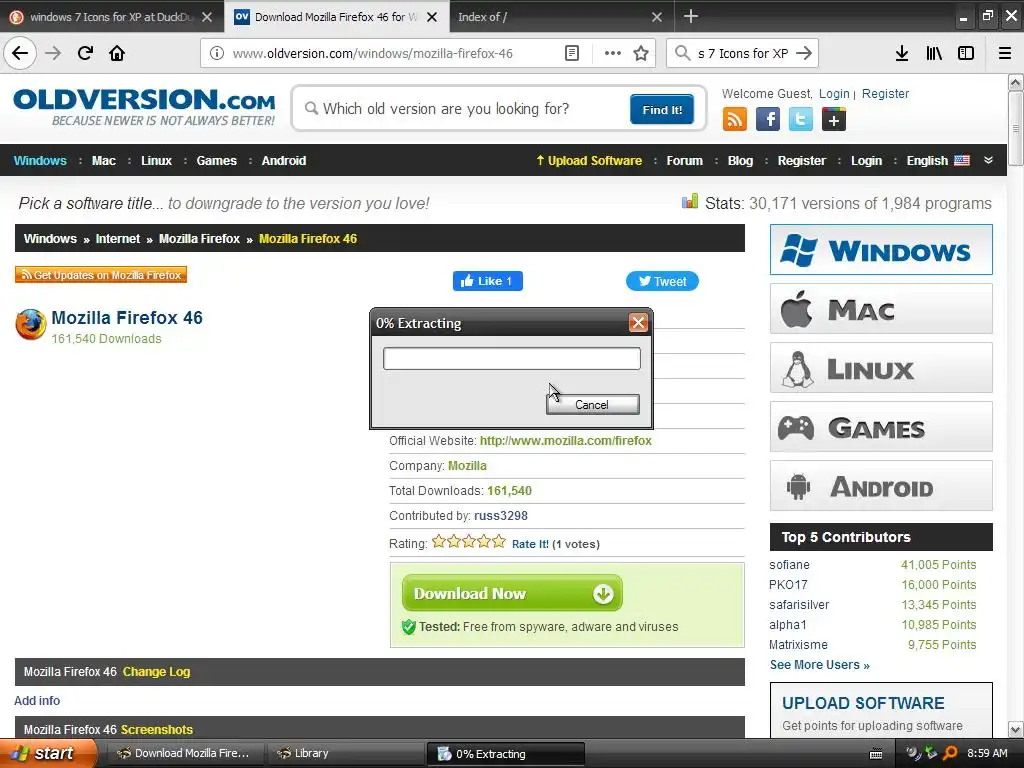
Task: Open the mozilla.com/firefox official website link
Action: click(566, 441)
